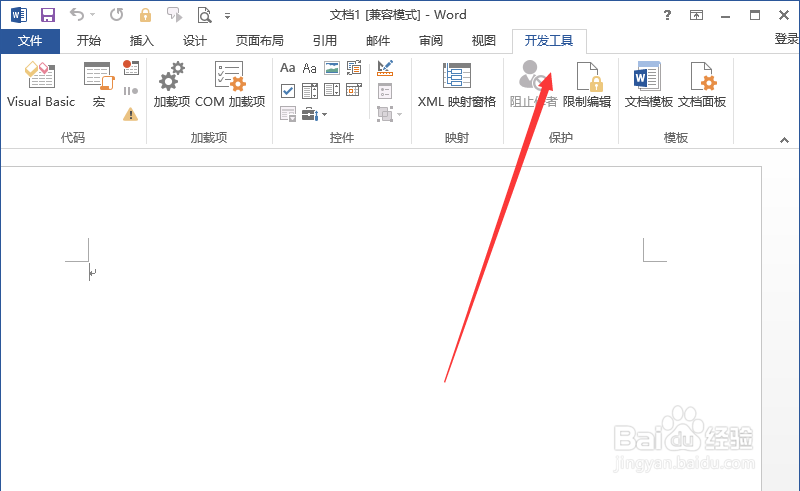
Task: Switch to the 审阅 tab
Action: [x=431, y=41]
